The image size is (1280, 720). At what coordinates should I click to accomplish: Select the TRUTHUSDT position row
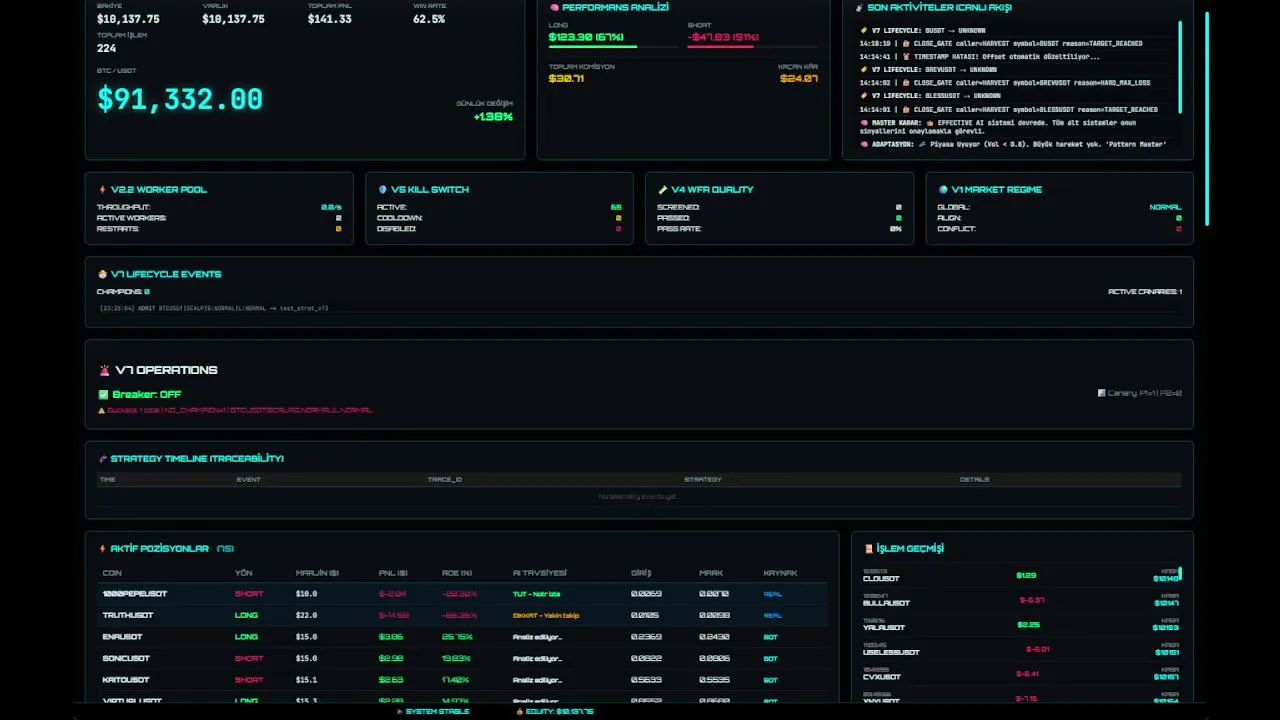[463, 615]
